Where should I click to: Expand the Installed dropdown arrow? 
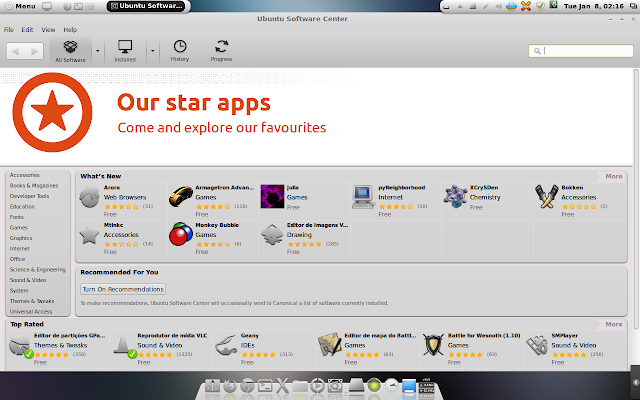(153, 51)
